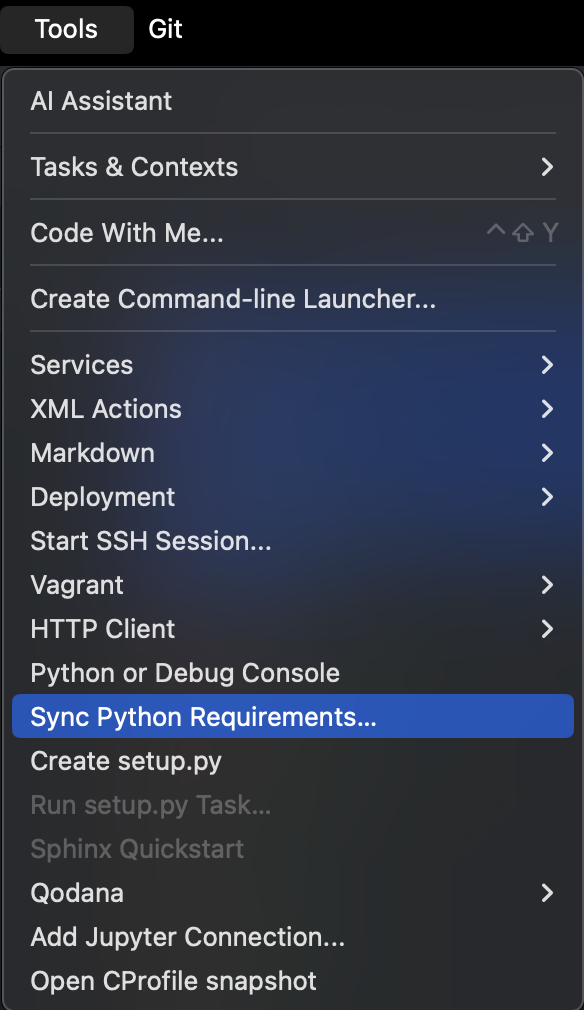This screenshot has width=584, height=1010.
Task: Open the Git menu
Action: point(165,29)
